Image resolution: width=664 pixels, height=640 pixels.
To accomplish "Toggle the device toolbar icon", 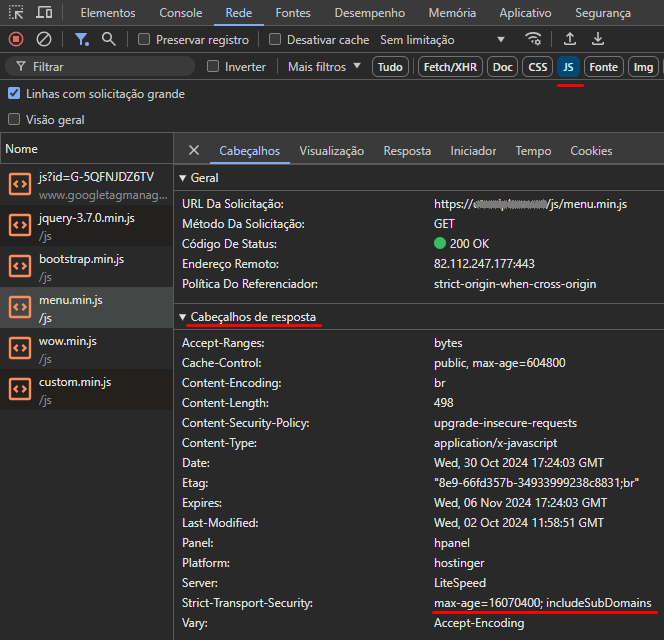I will pyautogui.click(x=45, y=13).
